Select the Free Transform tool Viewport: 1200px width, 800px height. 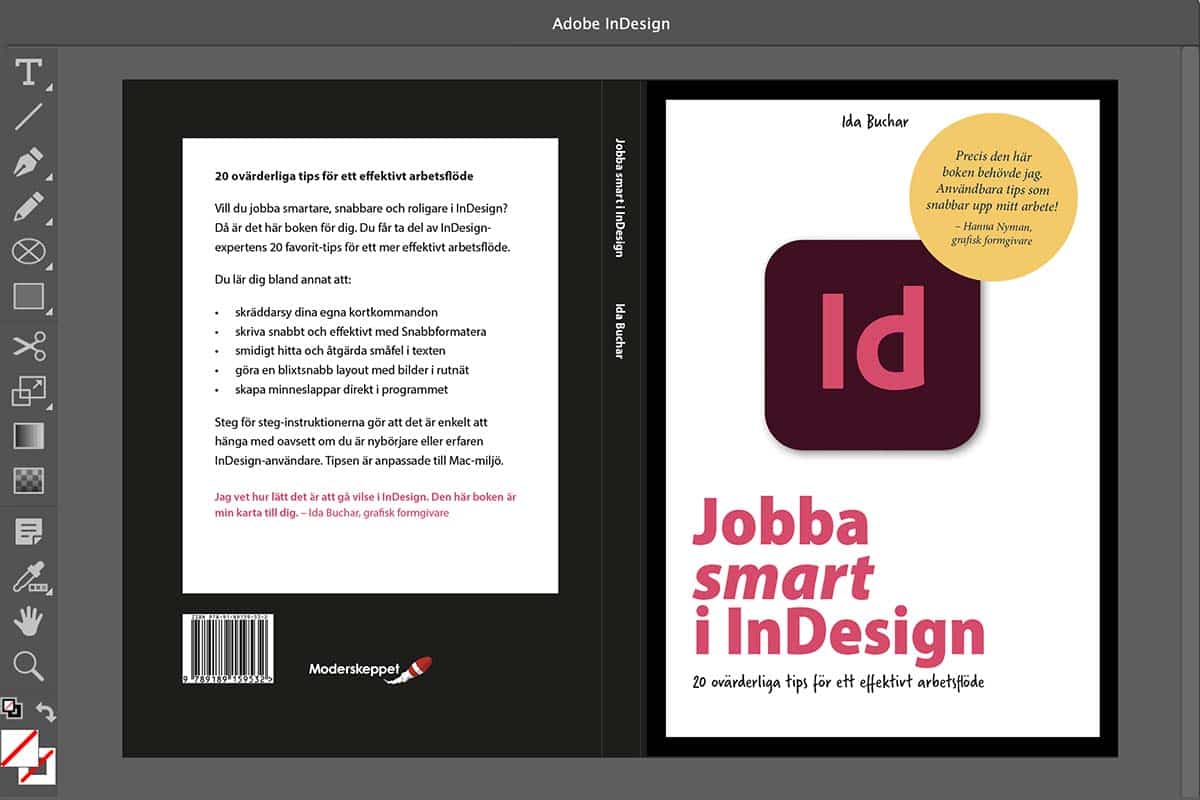click(x=28, y=391)
